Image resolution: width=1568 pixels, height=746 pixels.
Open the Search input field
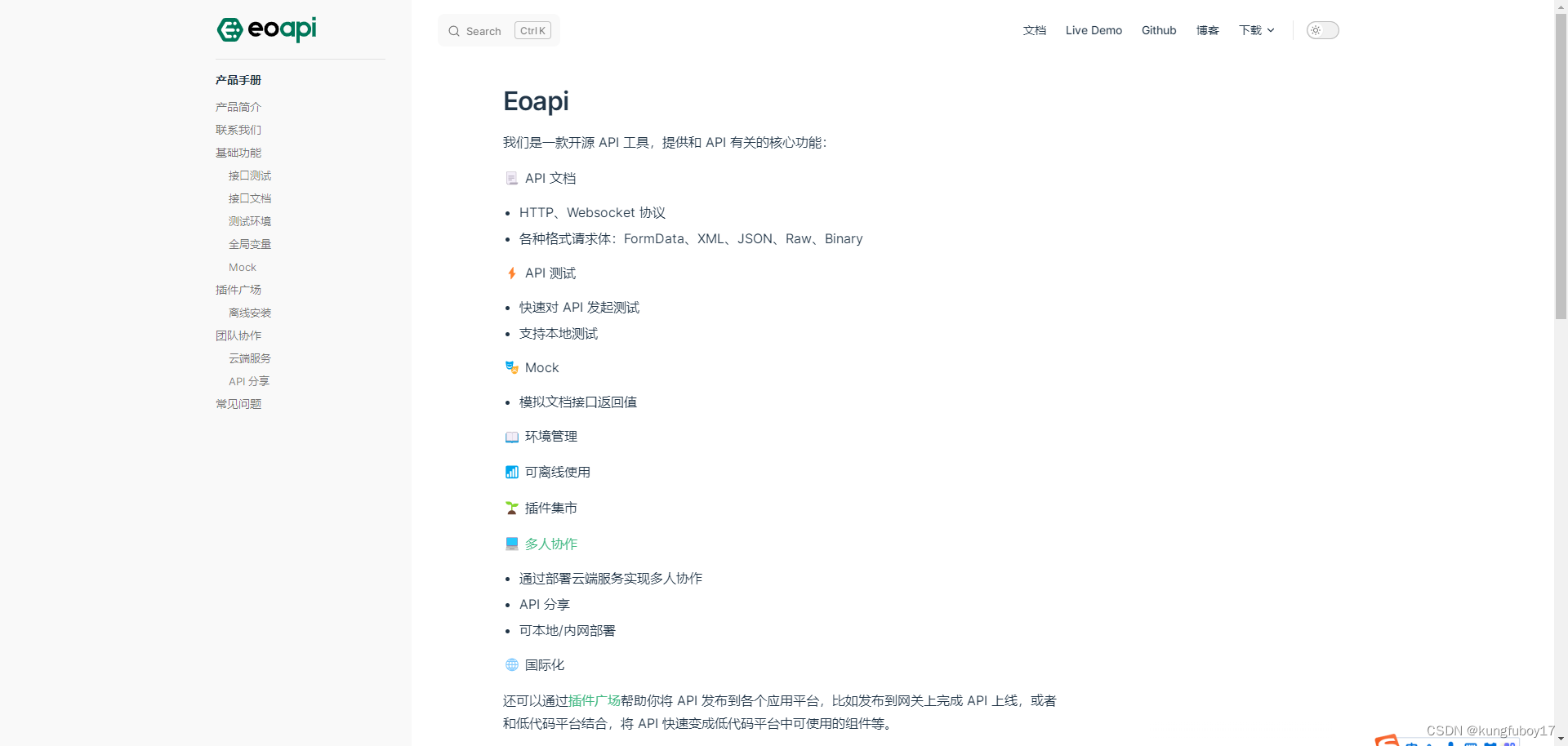click(499, 30)
